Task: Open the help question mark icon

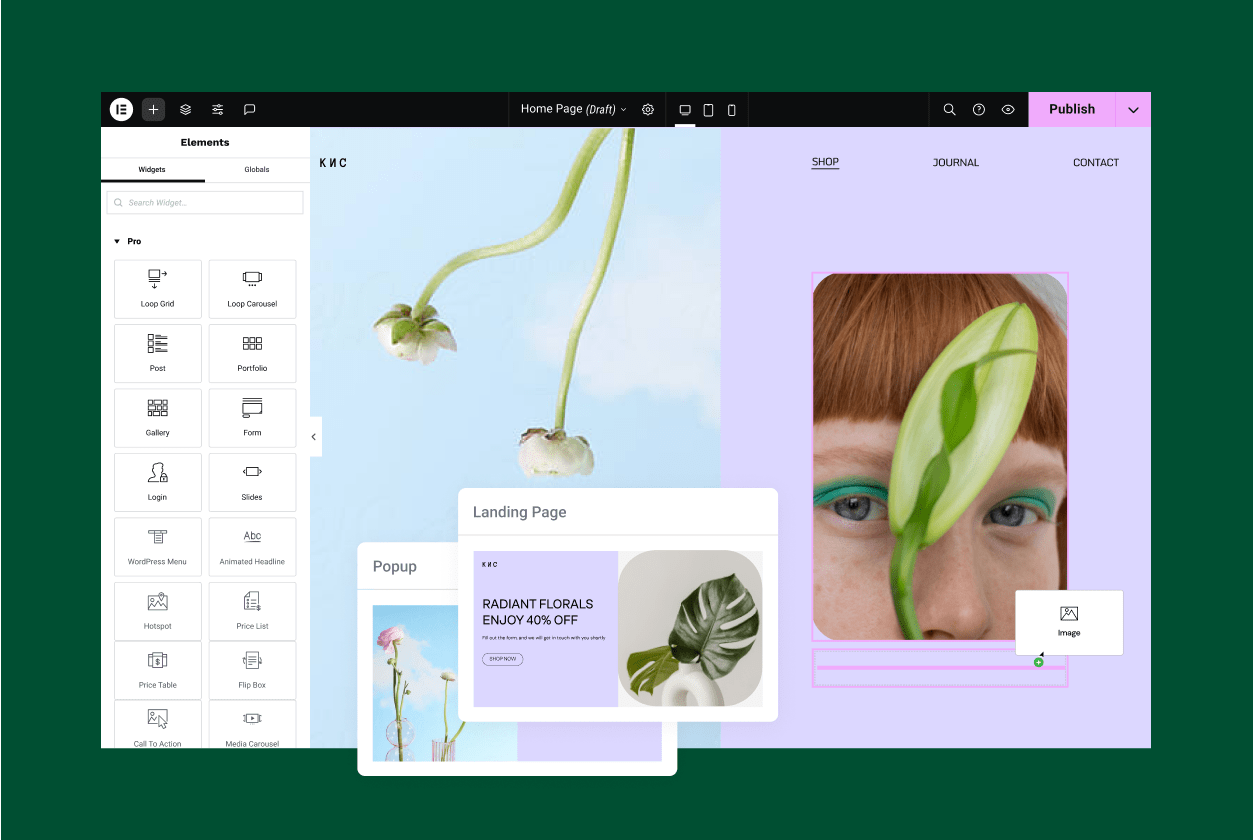Action: pyautogui.click(x=979, y=109)
